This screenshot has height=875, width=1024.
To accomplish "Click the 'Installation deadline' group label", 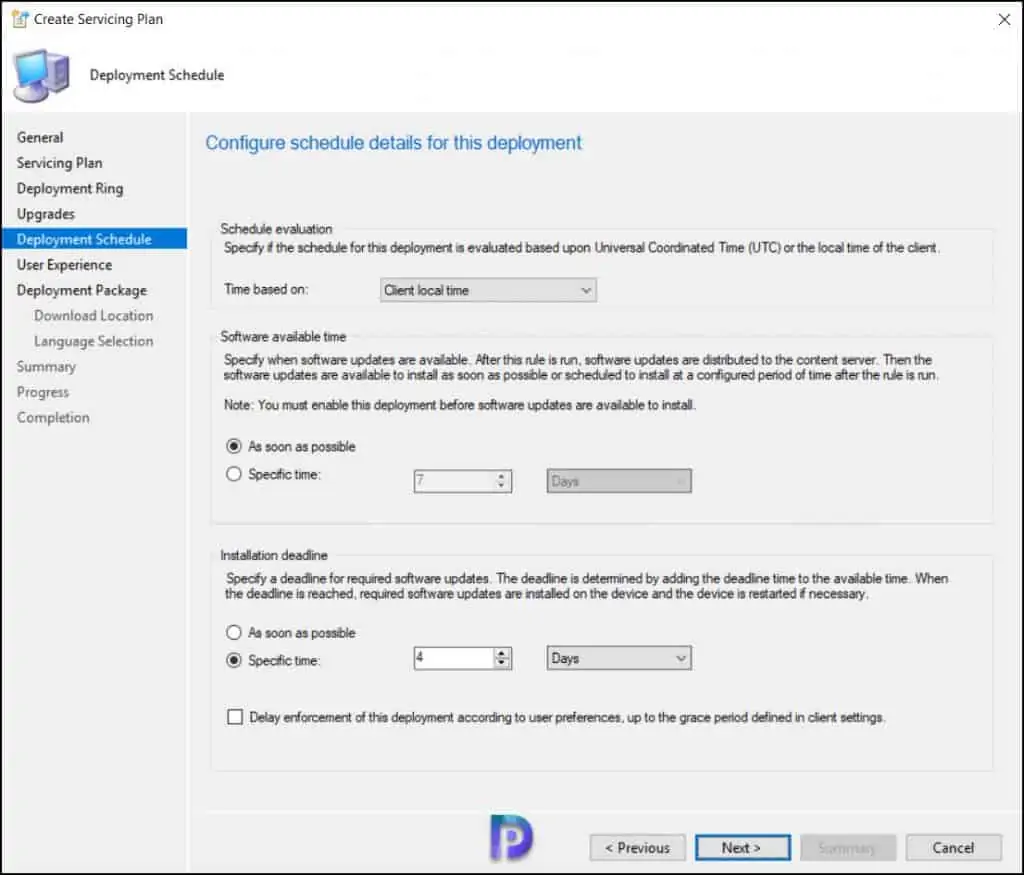I will (274, 555).
